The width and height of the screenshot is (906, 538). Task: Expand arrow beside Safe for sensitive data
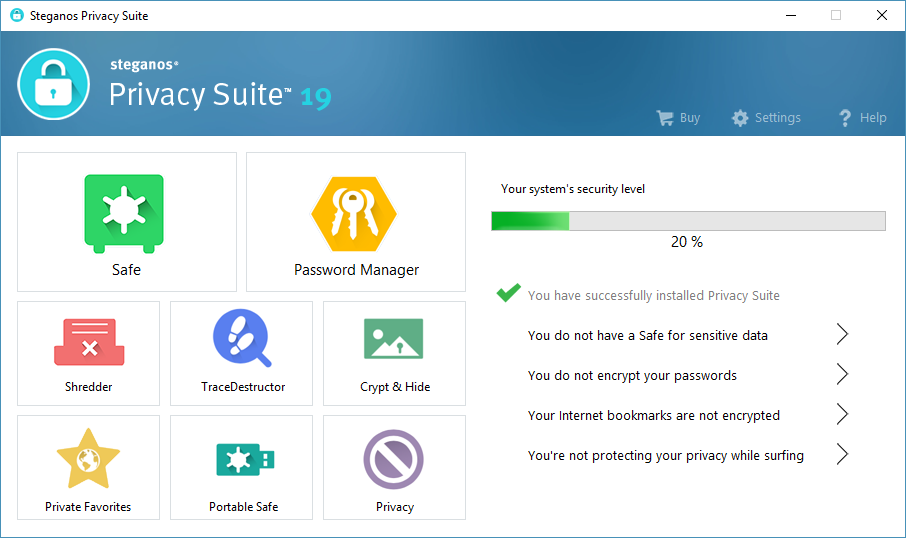(842, 335)
